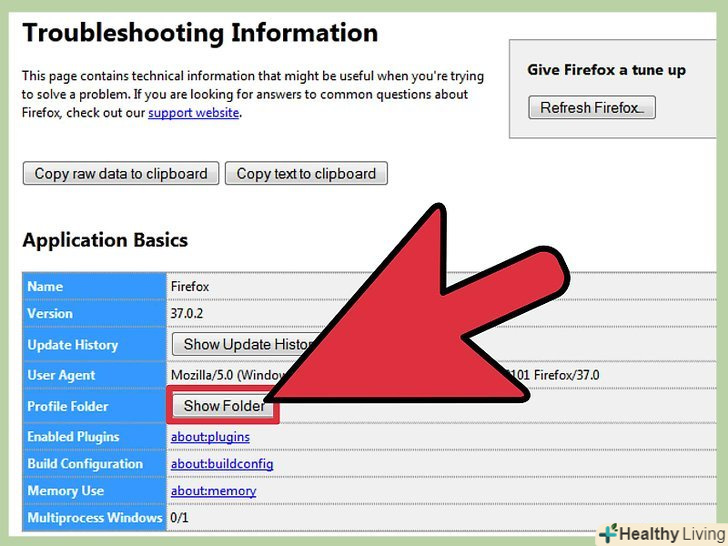Click the Profile Folder row header
Image resolution: width=728 pixels, height=546 pixels.
[x=94, y=406]
